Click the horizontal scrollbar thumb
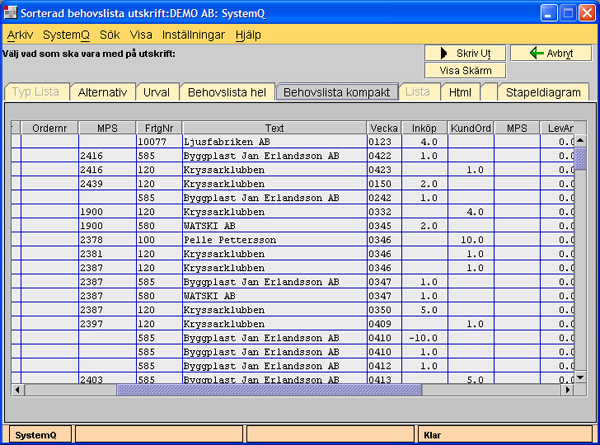The width and height of the screenshot is (600, 445). click(269, 390)
